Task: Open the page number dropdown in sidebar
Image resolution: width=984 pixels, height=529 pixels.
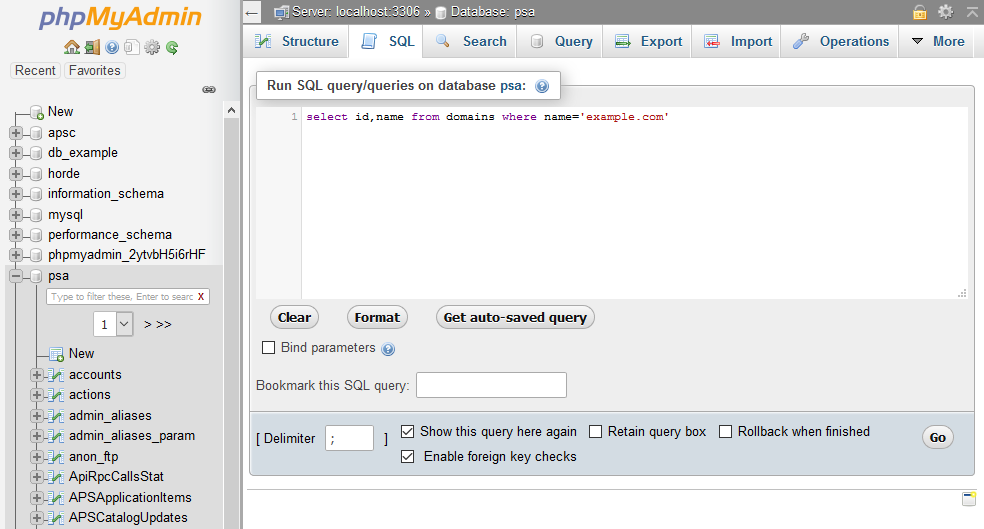Action: (x=113, y=324)
